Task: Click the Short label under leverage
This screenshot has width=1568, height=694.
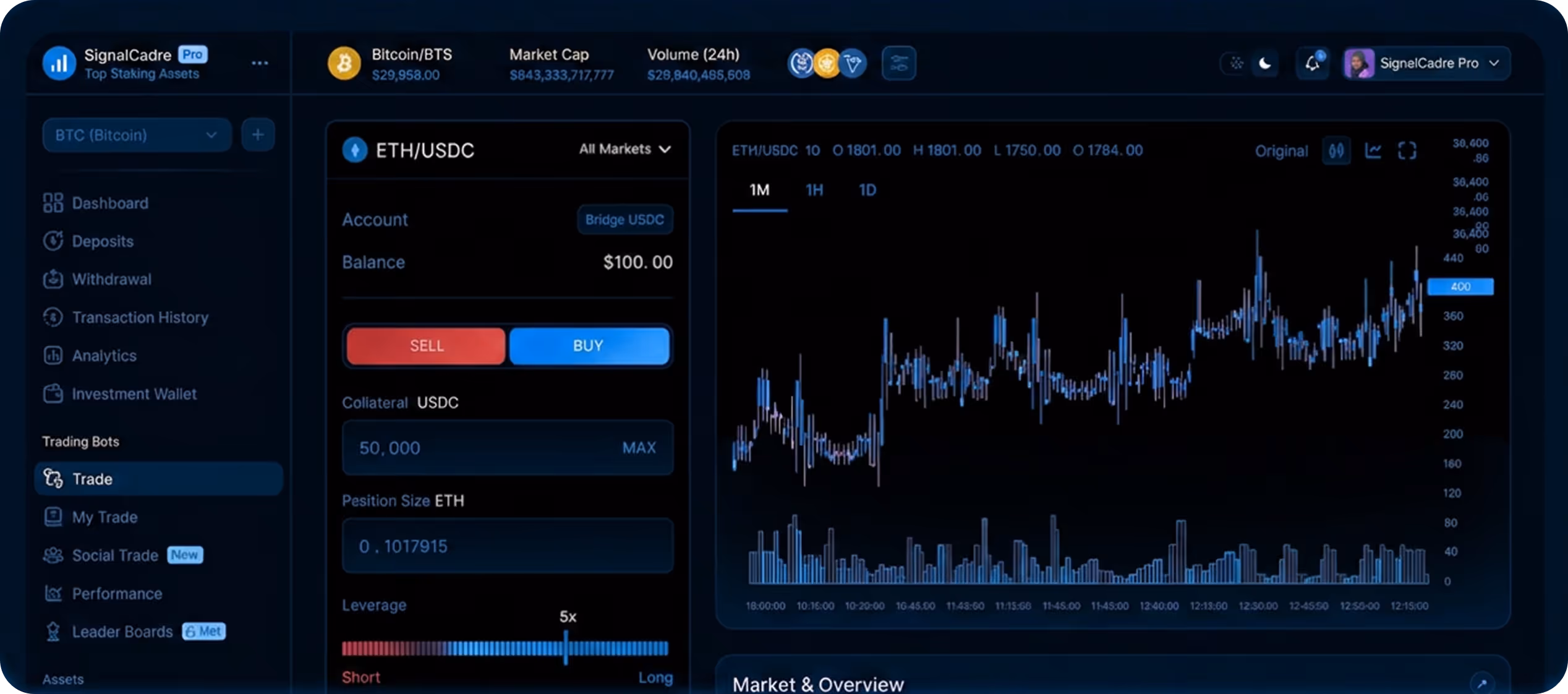Action: (x=361, y=677)
